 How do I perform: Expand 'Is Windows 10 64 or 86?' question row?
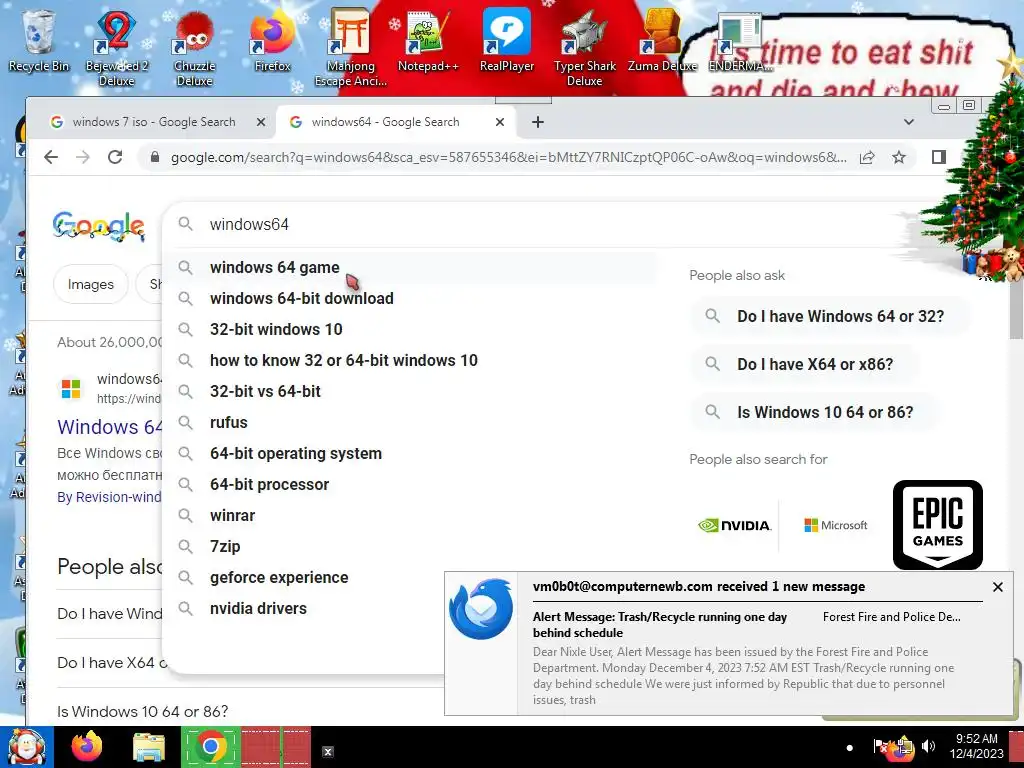(250, 711)
